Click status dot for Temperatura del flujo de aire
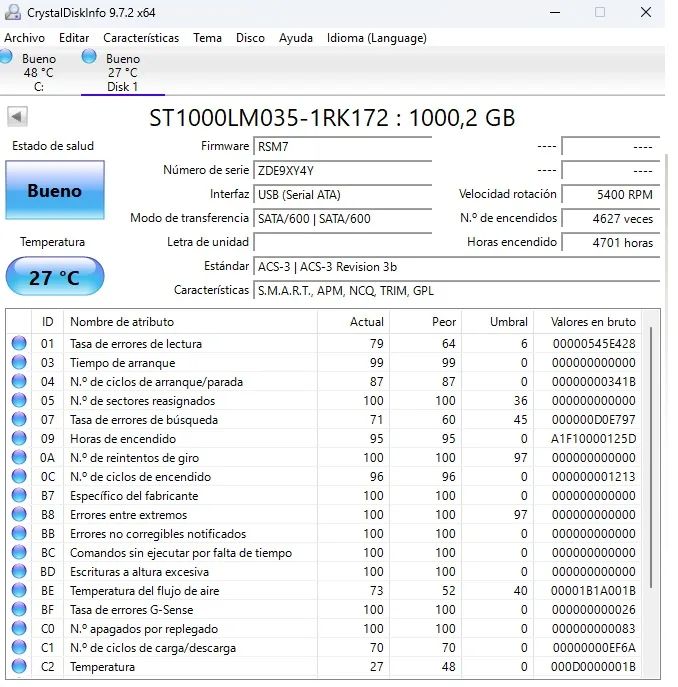 pyautogui.click(x=19, y=591)
